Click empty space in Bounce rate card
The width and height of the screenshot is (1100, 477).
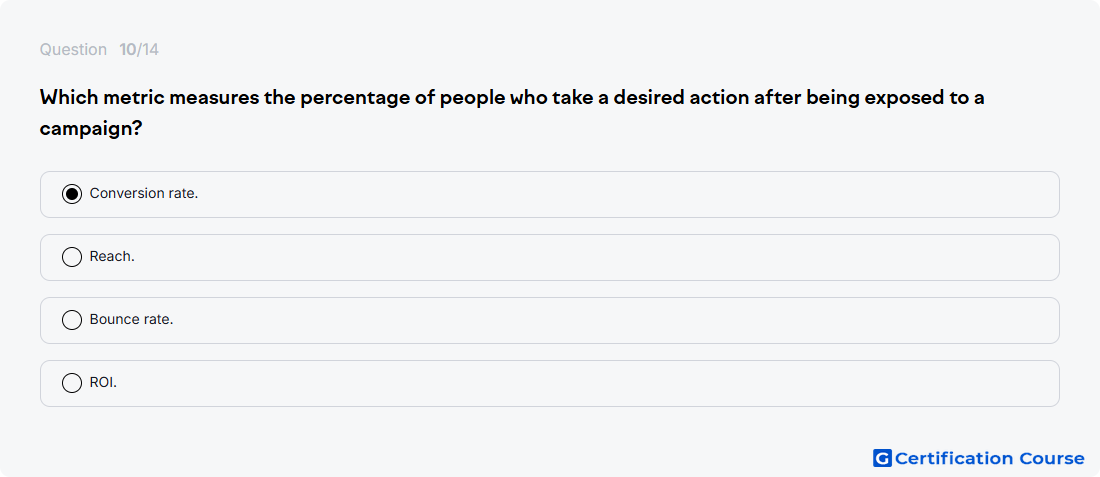pos(631,321)
